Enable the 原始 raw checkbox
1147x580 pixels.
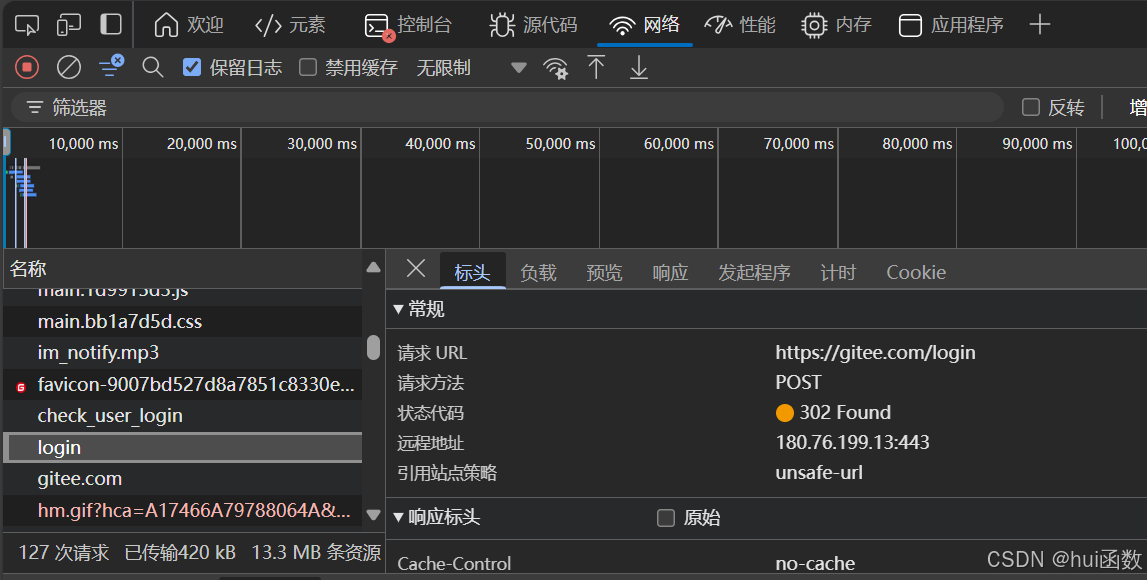pos(666,518)
